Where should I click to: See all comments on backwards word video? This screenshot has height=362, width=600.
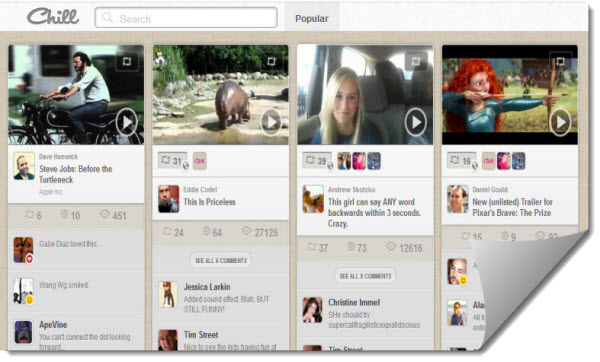[x=365, y=276]
